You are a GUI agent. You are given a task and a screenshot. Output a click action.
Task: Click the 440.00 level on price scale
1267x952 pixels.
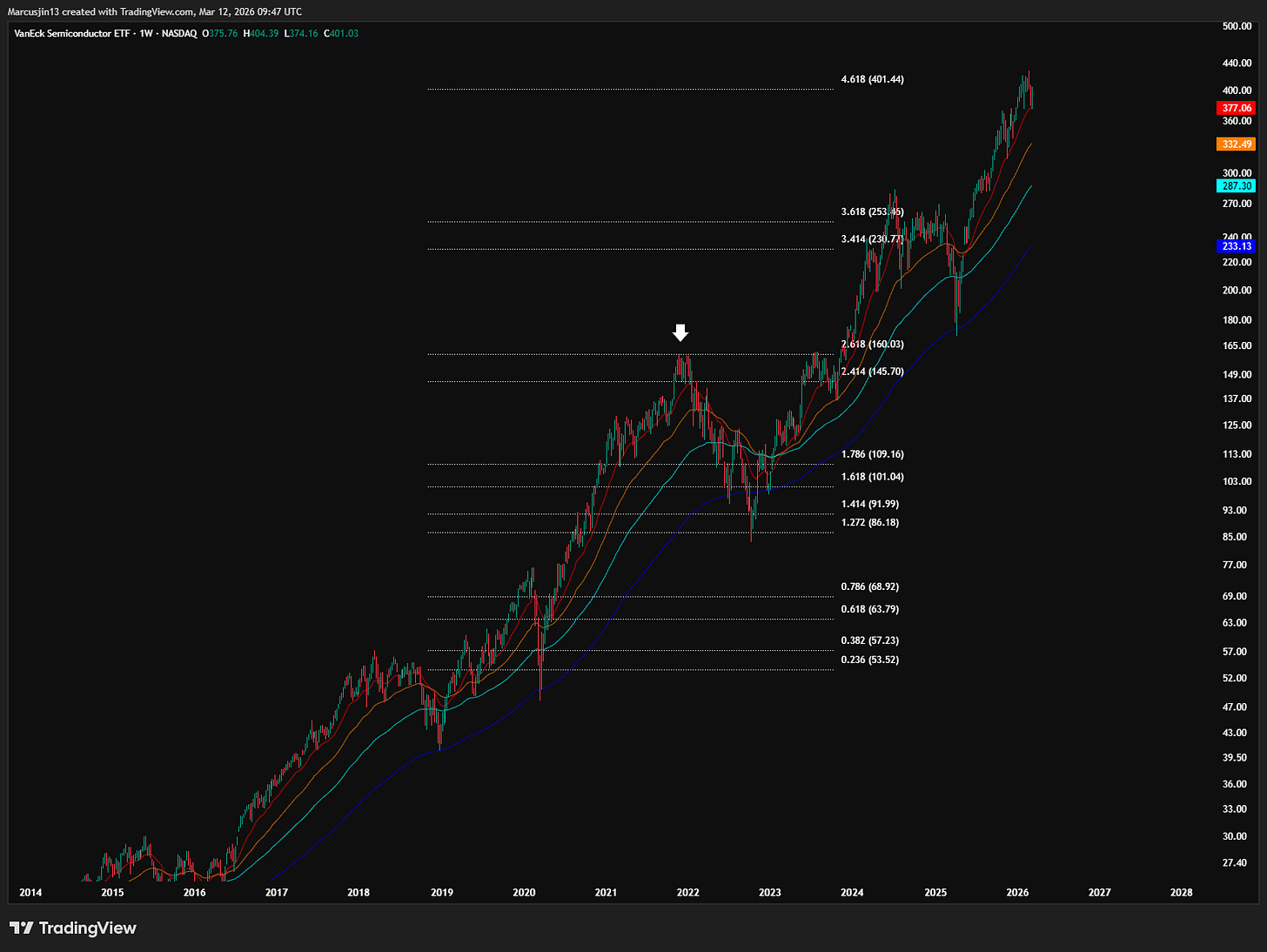click(x=1237, y=64)
